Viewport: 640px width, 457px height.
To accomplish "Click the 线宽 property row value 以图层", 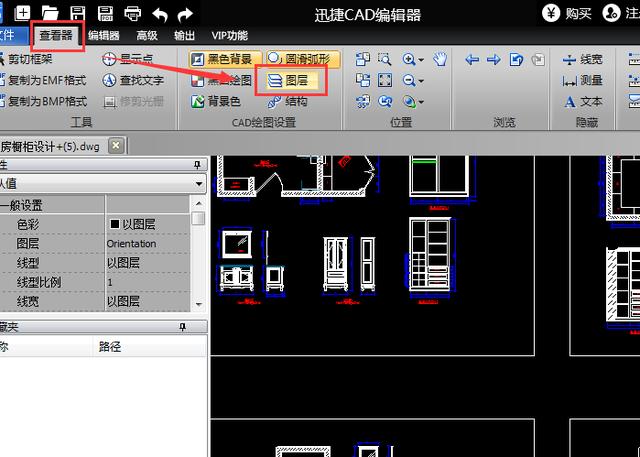I will (148, 302).
